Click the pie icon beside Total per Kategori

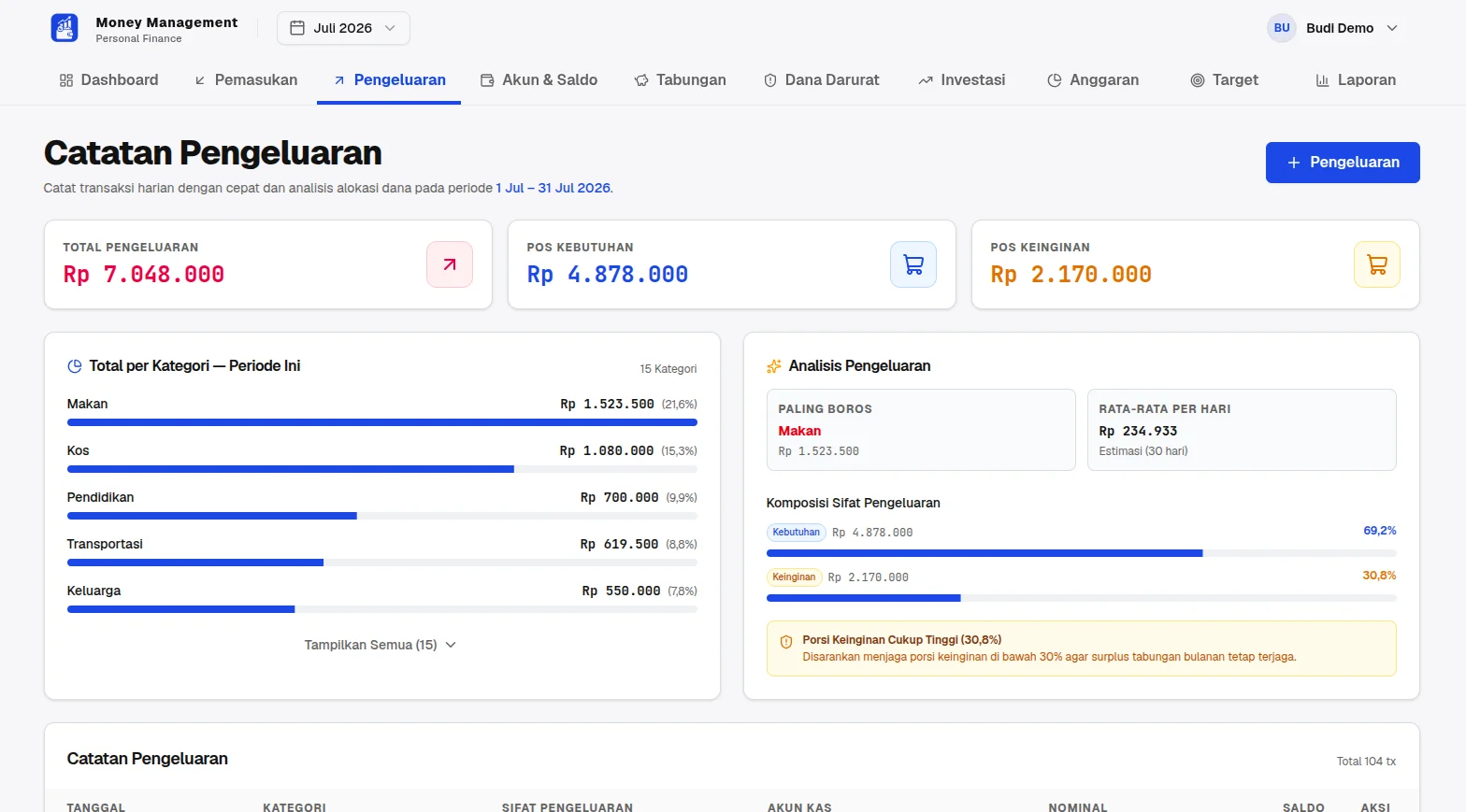(75, 366)
